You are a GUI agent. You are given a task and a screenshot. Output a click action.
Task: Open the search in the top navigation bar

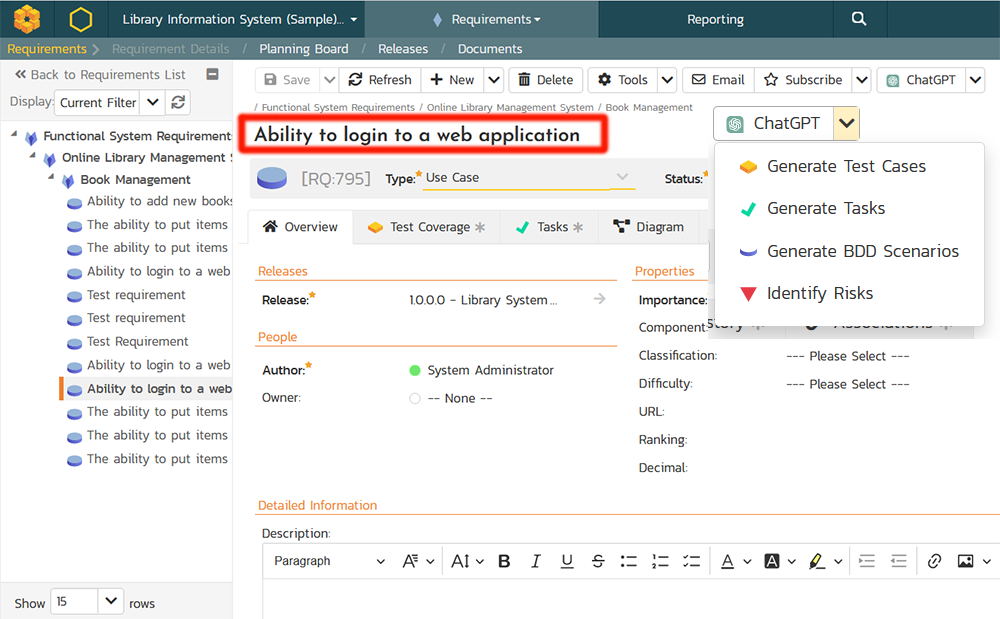[x=859, y=19]
